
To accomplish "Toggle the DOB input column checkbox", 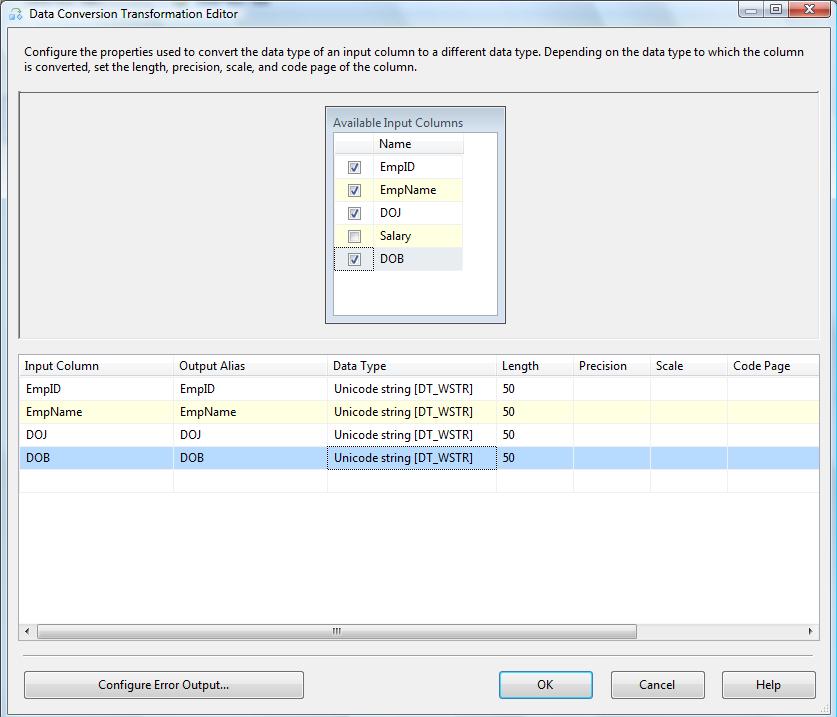I will pos(354,260).
